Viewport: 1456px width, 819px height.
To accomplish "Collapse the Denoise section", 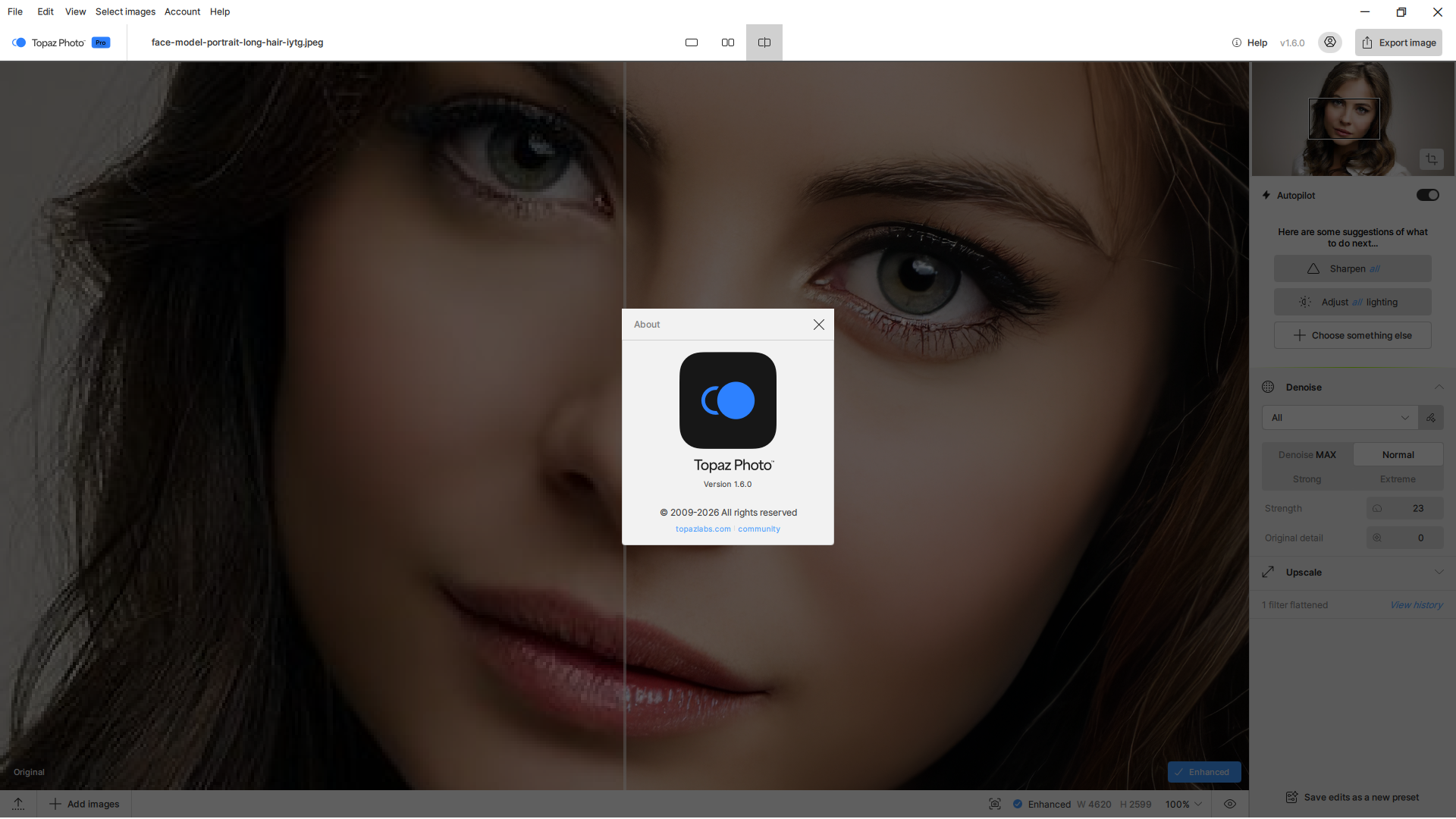I will point(1439,387).
